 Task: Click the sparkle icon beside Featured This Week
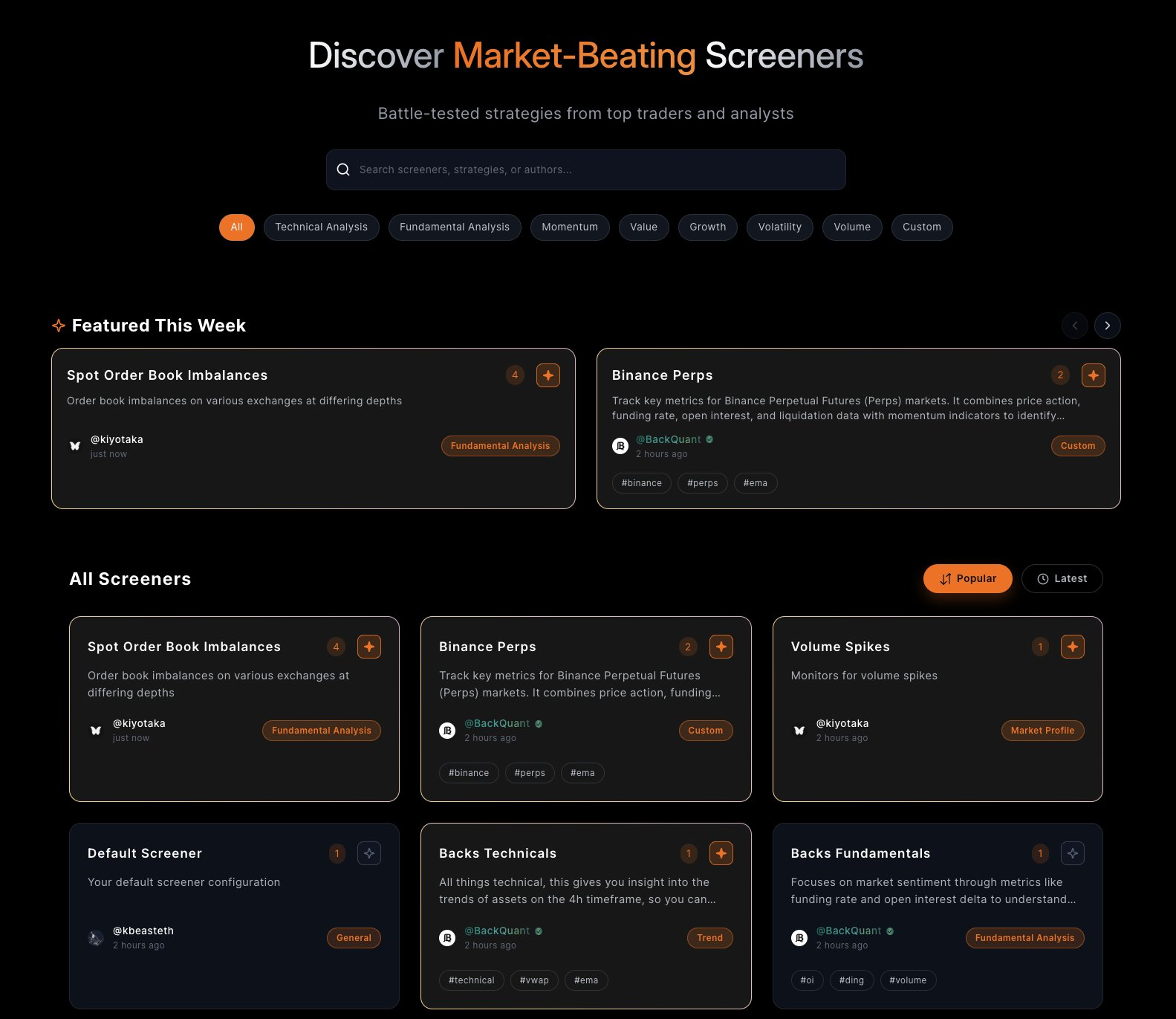[x=59, y=326]
